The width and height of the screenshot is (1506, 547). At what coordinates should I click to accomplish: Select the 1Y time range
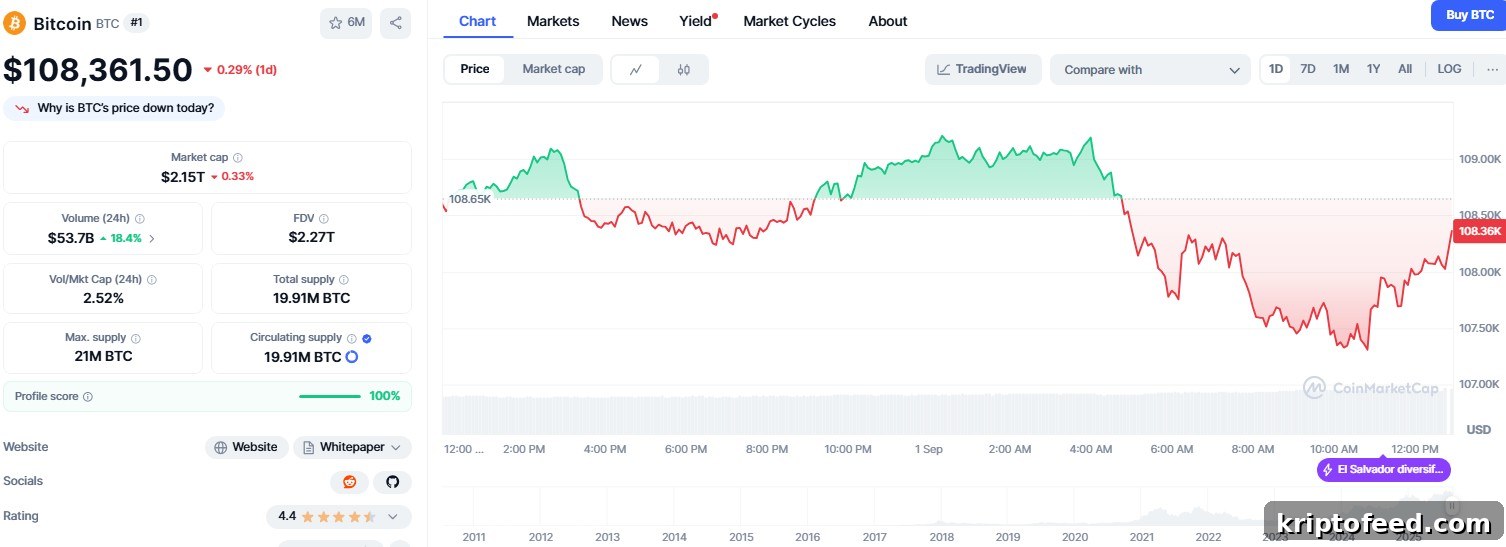coord(1373,69)
